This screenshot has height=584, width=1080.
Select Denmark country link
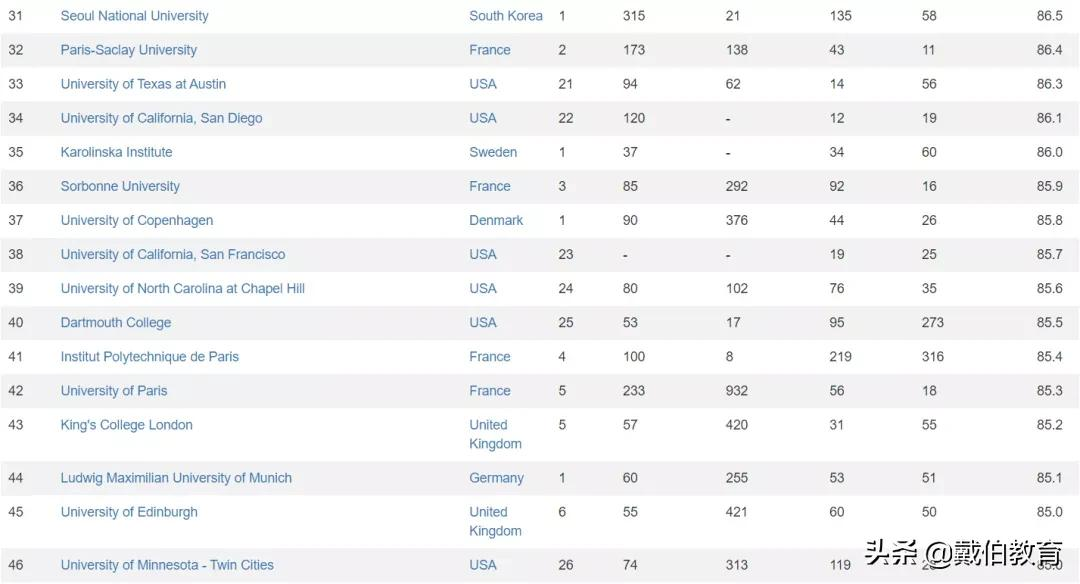click(496, 220)
